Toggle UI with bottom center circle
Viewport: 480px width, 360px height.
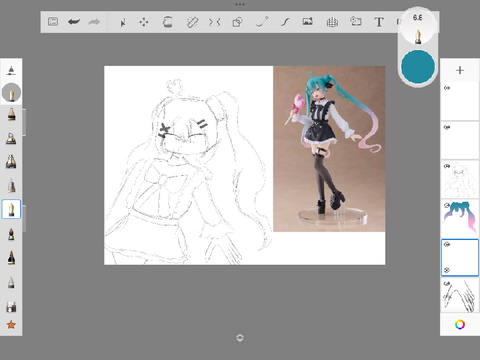(x=240, y=338)
